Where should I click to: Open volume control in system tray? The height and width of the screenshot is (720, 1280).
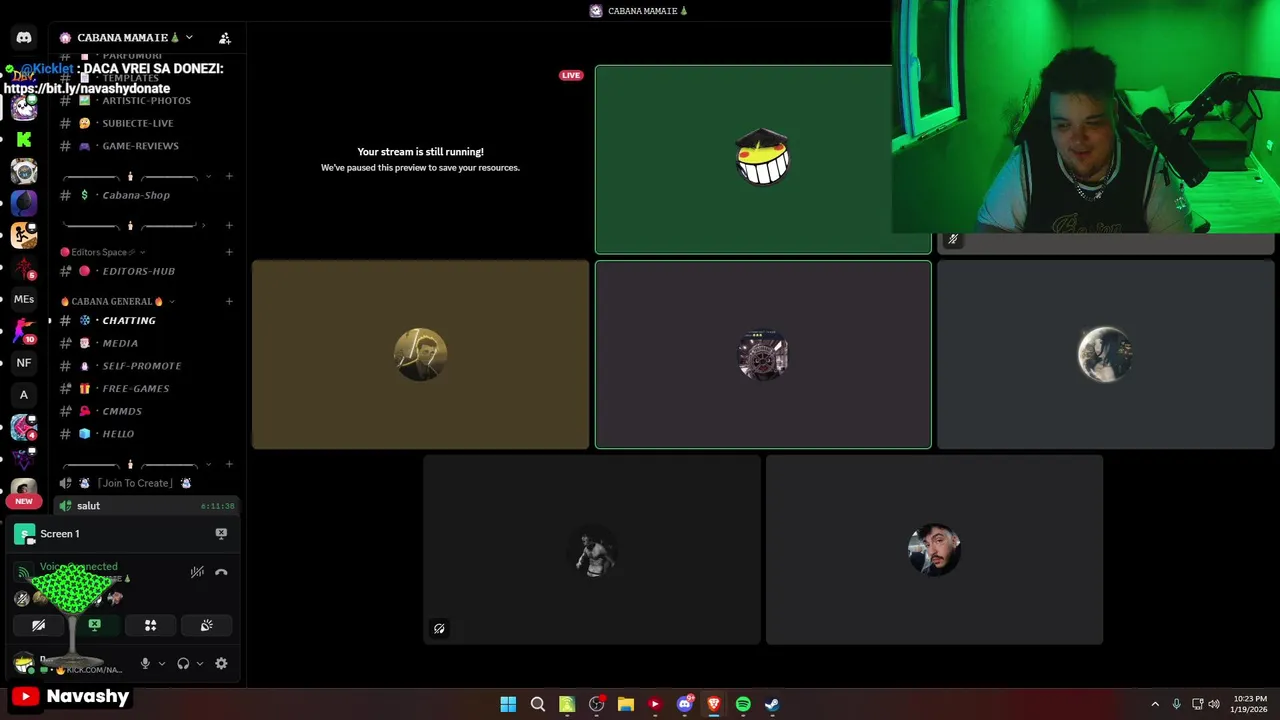click(x=1214, y=704)
